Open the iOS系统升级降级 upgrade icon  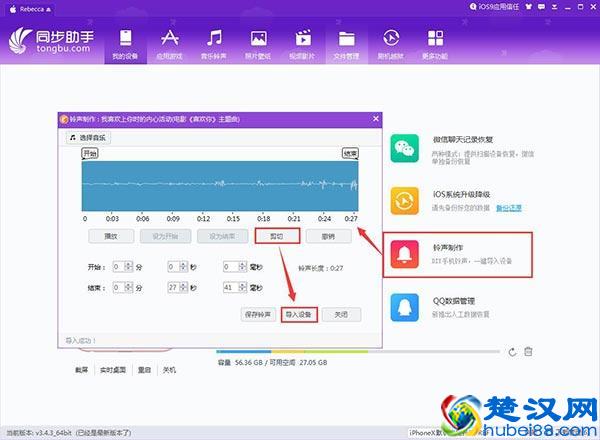point(404,201)
